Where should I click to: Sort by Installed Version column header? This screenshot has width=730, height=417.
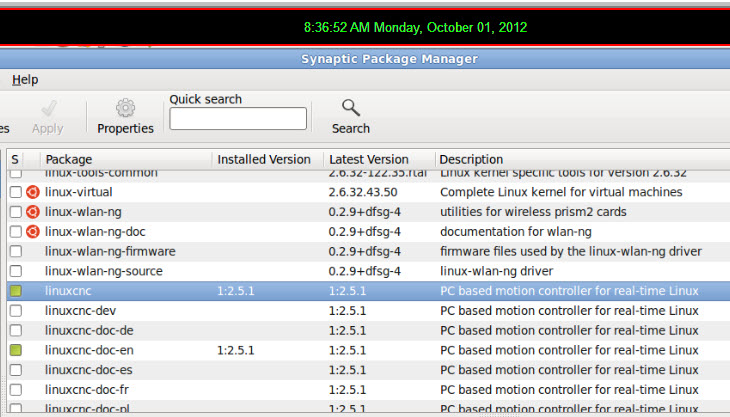(x=268, y=160)
